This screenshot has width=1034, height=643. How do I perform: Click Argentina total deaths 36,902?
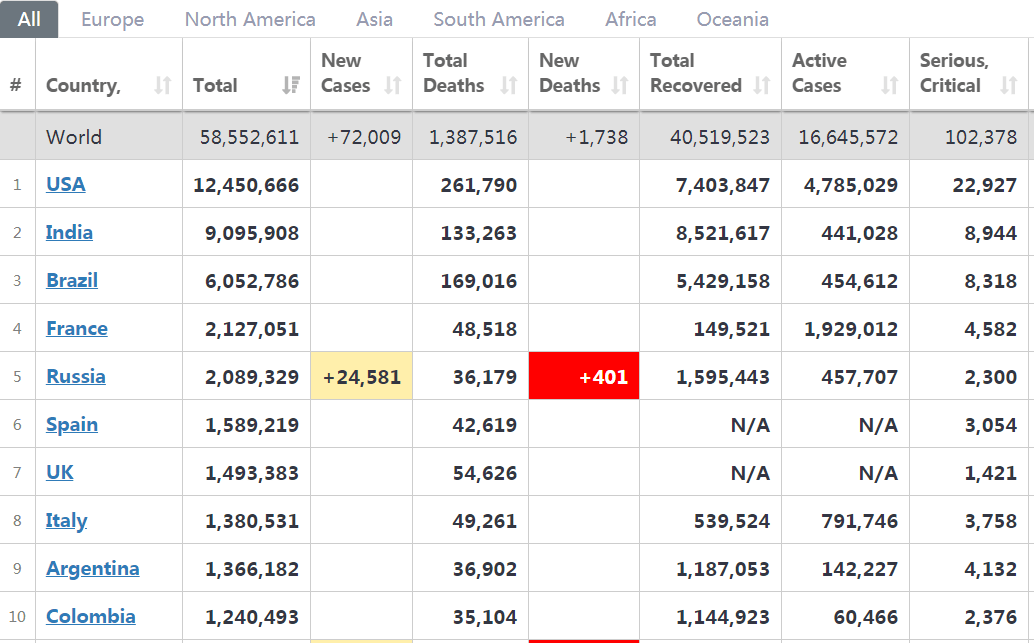pyautogui.click(x=485, y=569)
